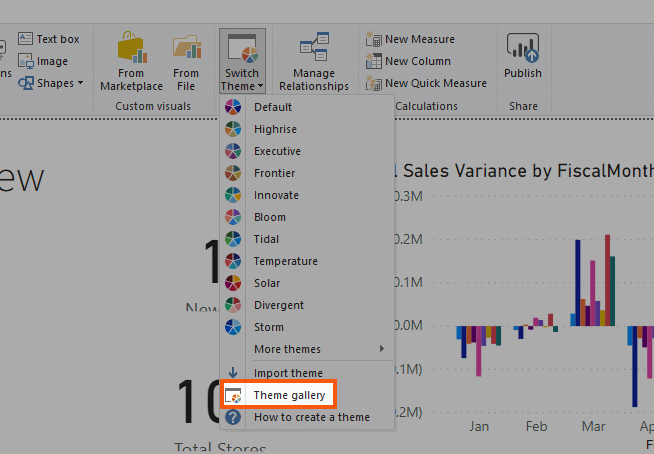
Task: Click the New Measure calculator icon
Action: (x=373, y=39)
